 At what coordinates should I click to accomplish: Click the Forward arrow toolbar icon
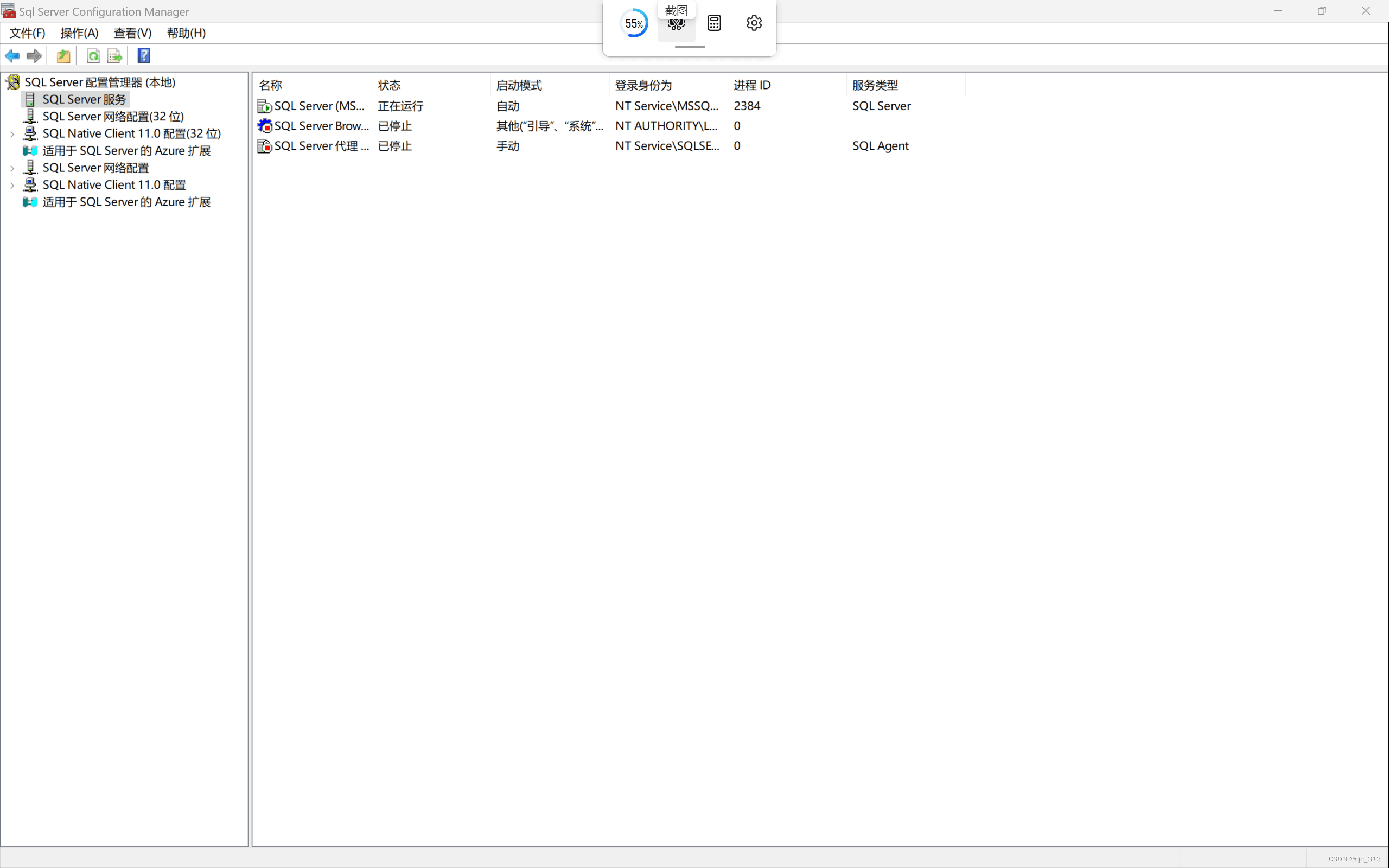(x=34, y=56)
